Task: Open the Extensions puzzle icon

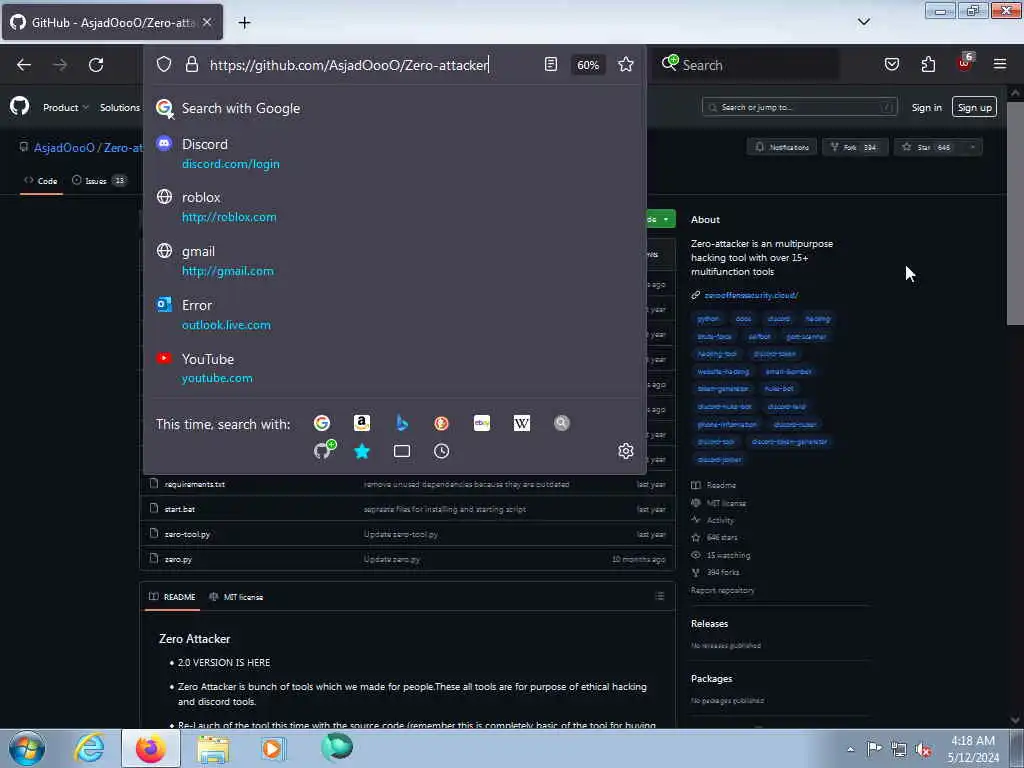Action: [928, 64]
